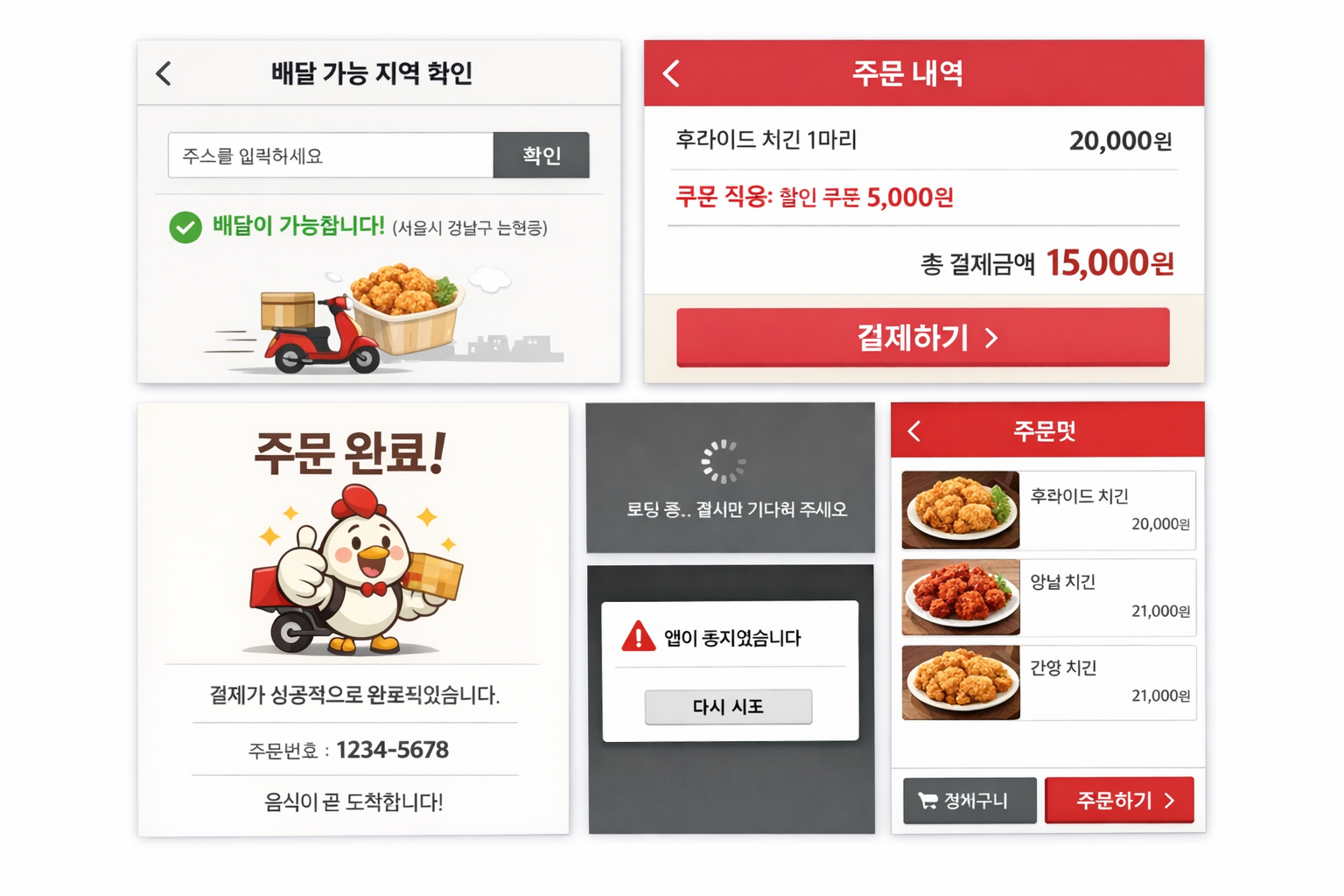Image resolution: width=1344 pixels, height=896 pixels.
Task: Select the third menu item priced 21,000원
Action: (1048, 682)
